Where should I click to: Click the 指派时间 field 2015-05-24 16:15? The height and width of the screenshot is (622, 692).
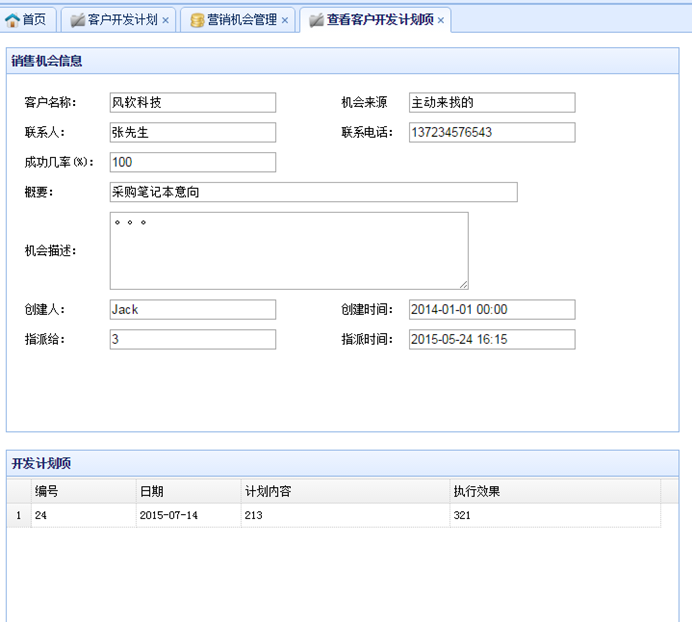coord(492,339)
